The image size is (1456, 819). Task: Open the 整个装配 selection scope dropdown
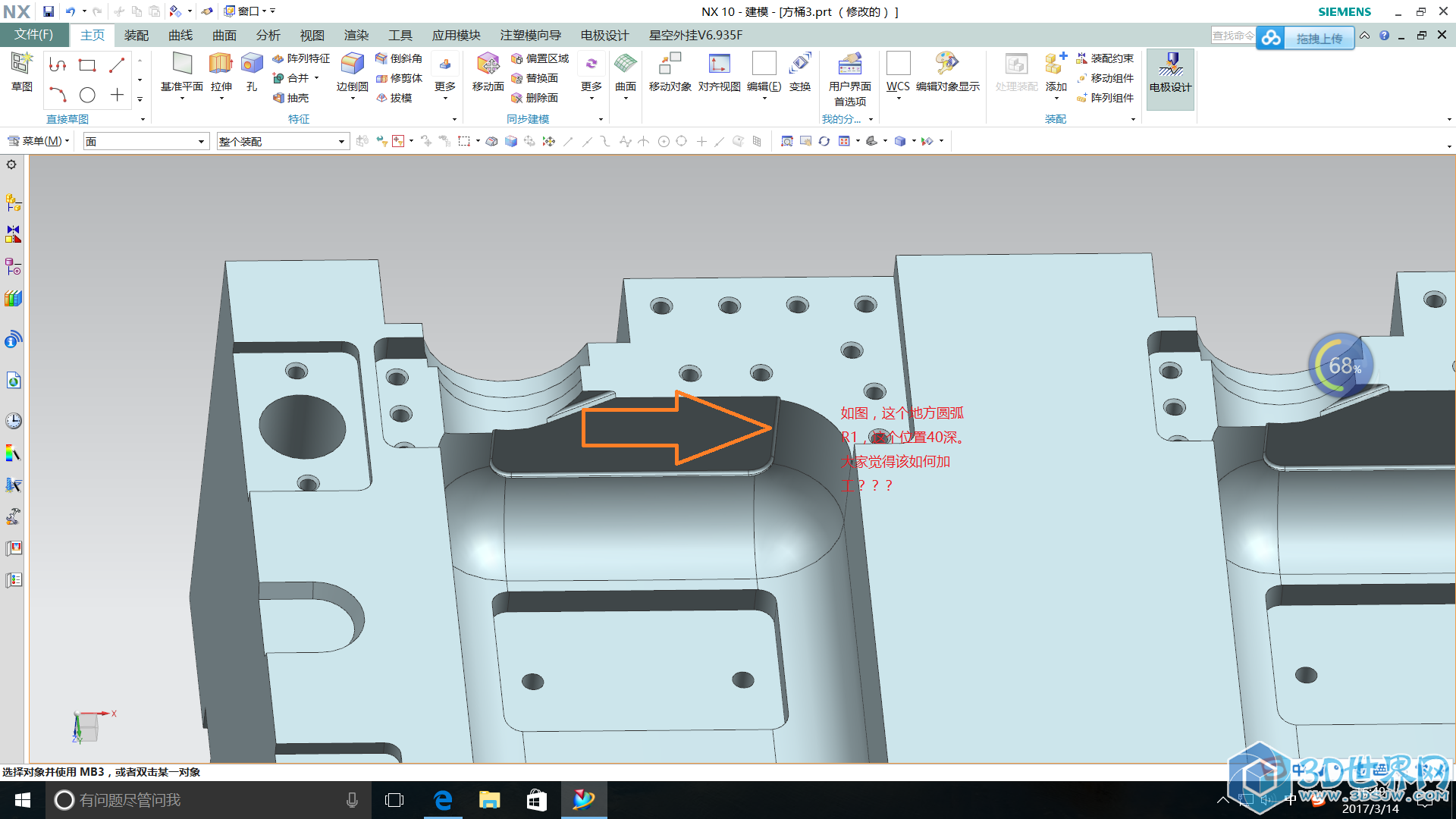click(283, 141)
